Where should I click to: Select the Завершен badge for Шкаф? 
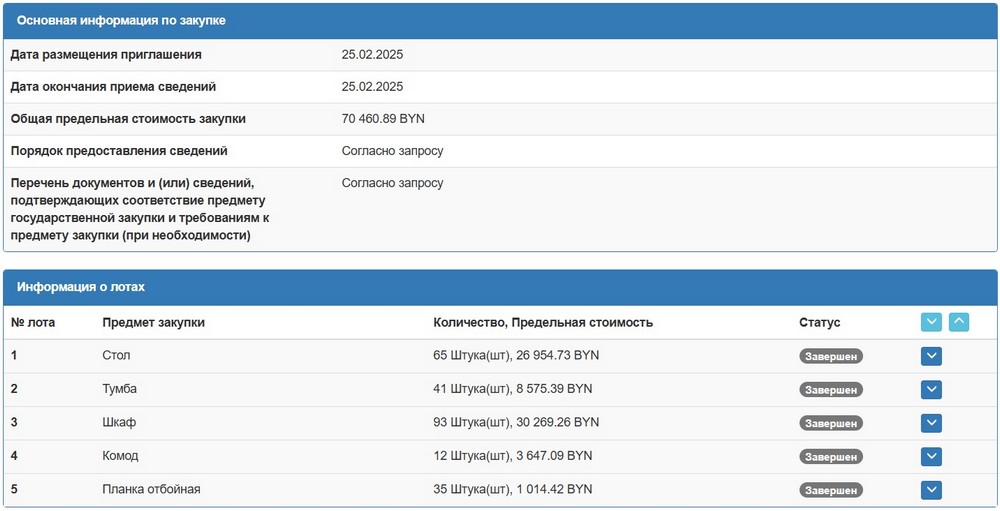[x=830, y=424]
